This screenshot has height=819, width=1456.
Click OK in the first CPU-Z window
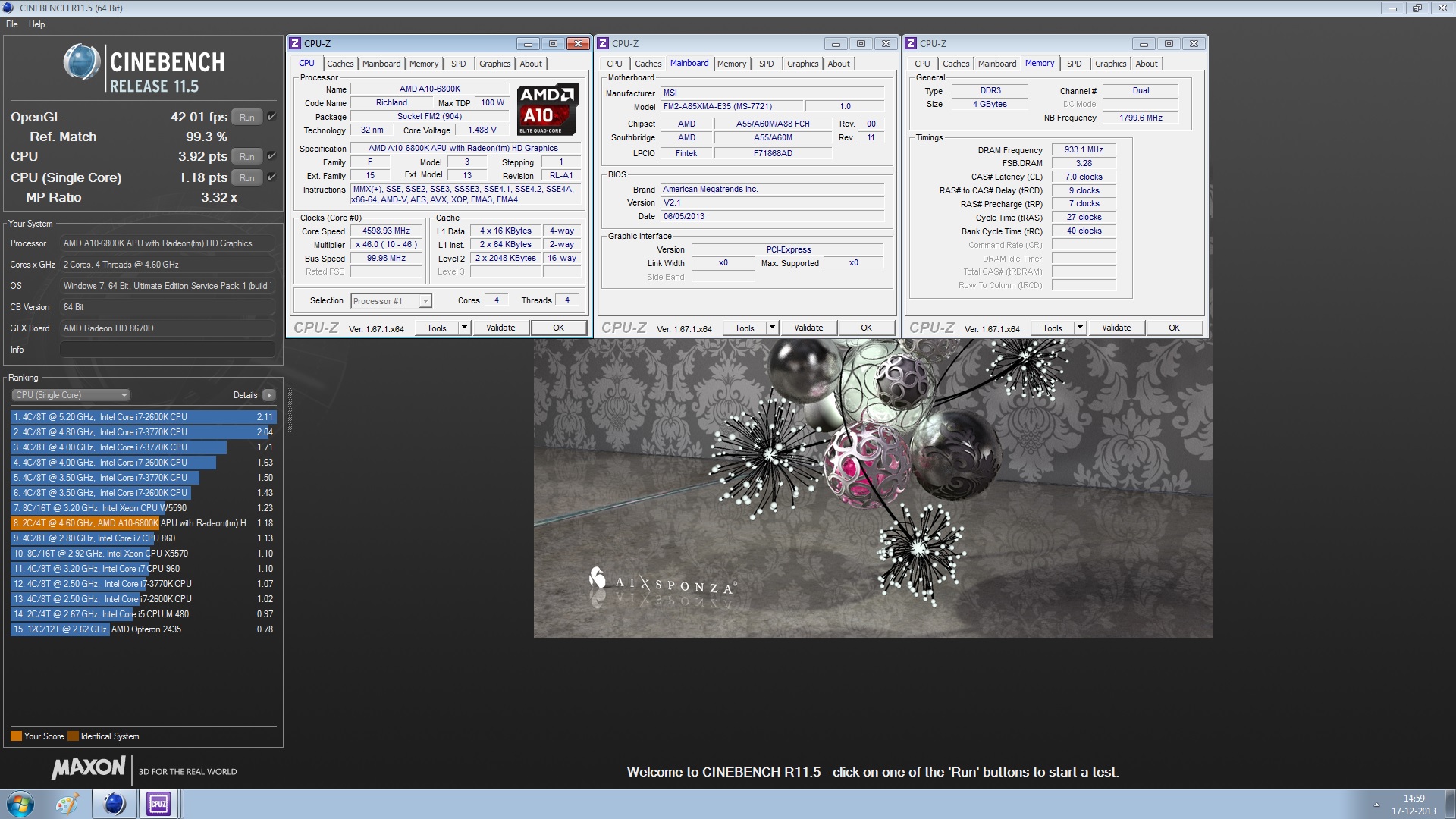(x=559, y=328)
